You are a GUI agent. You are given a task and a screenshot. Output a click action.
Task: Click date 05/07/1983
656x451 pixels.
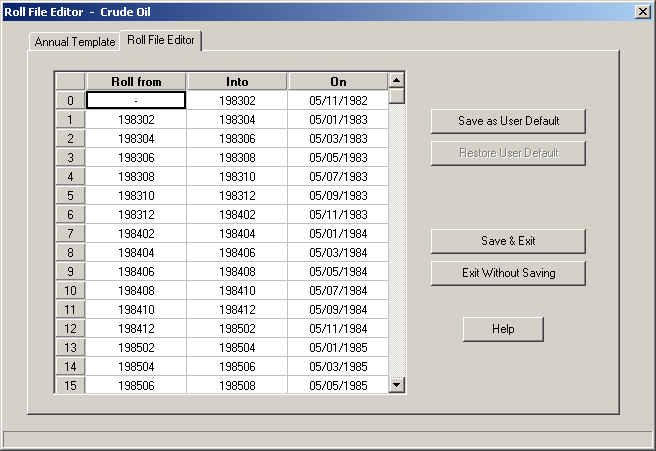coord(338,177)
